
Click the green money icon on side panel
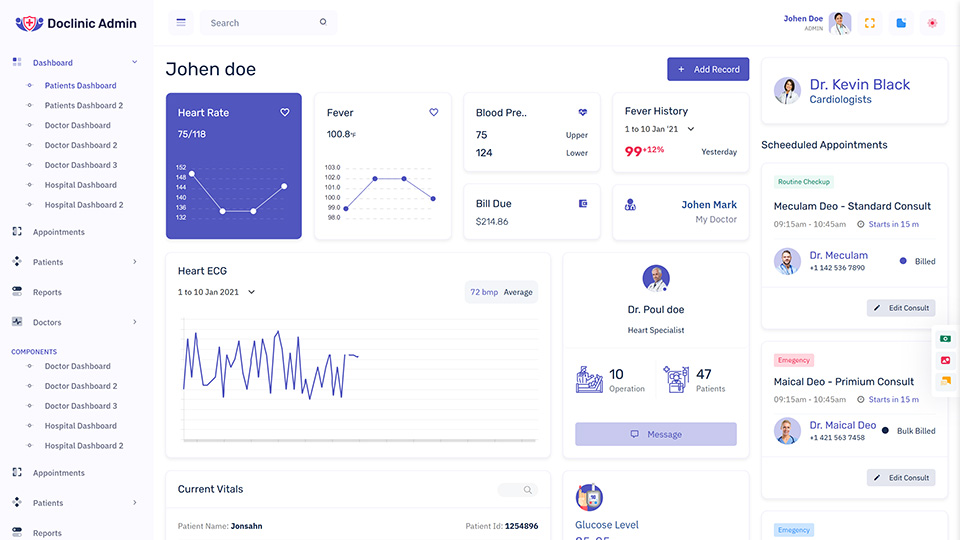[945, 339]
